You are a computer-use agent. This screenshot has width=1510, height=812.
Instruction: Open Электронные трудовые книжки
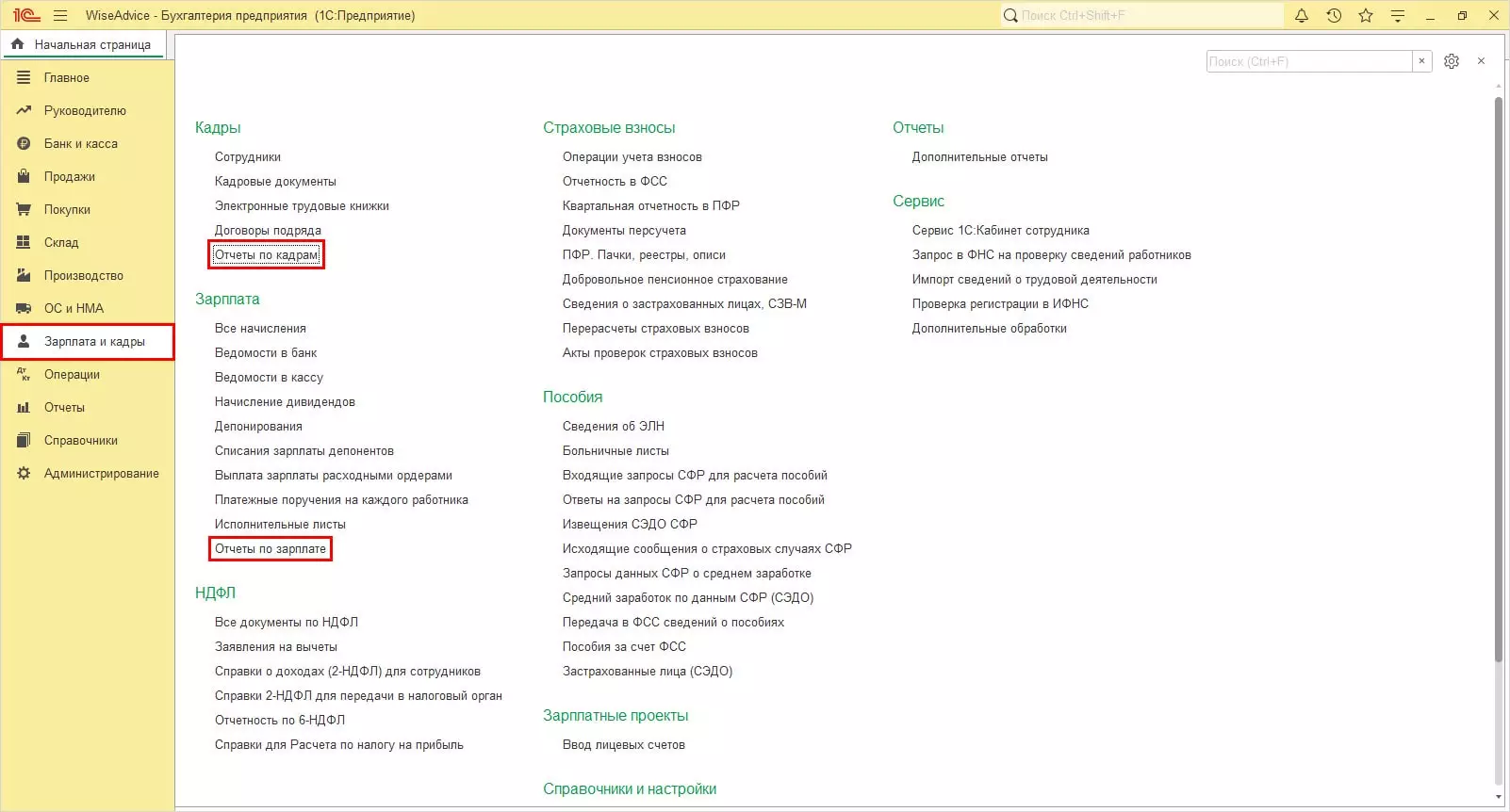[302, 205]
